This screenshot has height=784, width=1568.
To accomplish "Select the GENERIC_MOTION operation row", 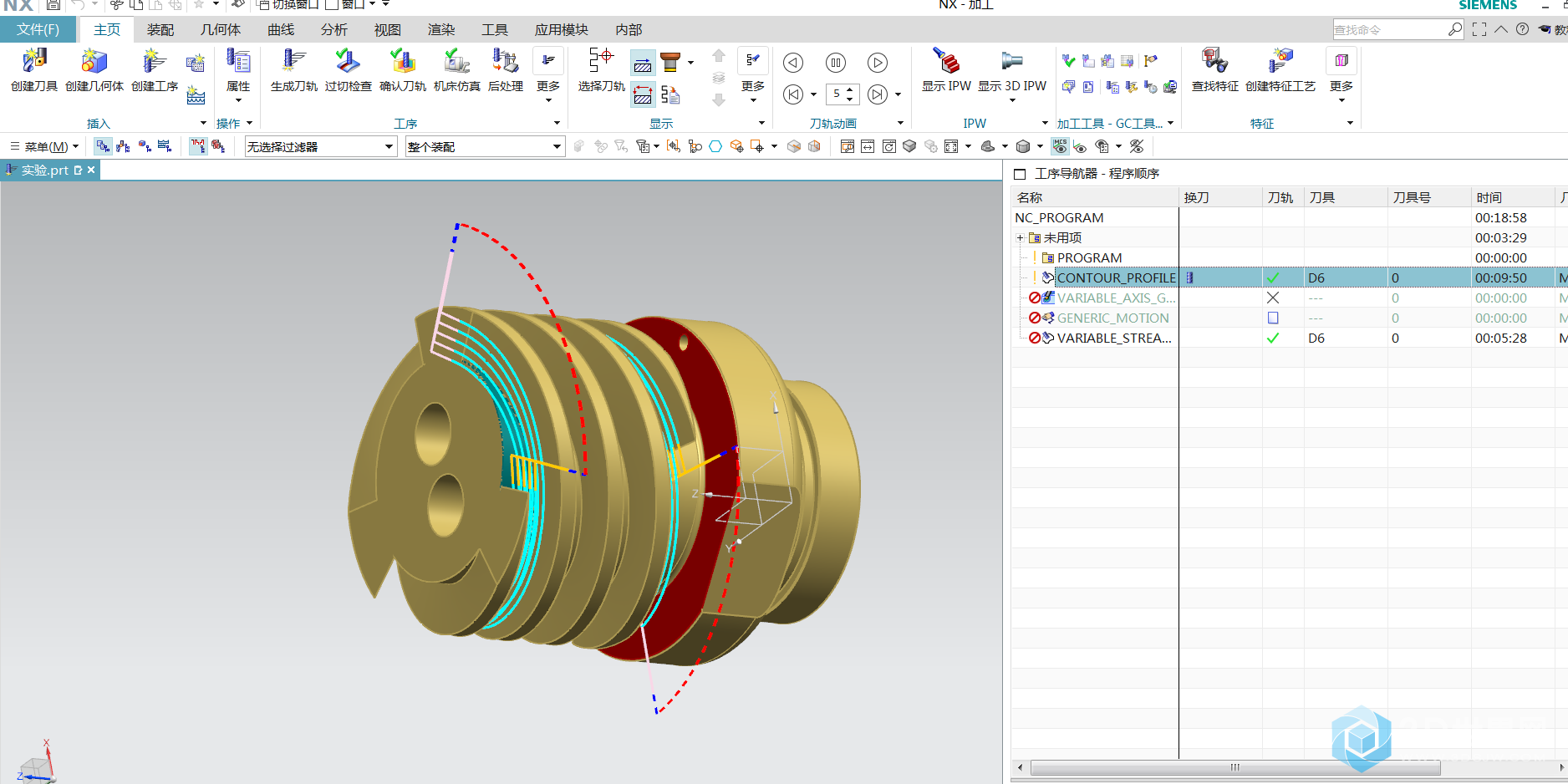I will tap(1290, 318).
